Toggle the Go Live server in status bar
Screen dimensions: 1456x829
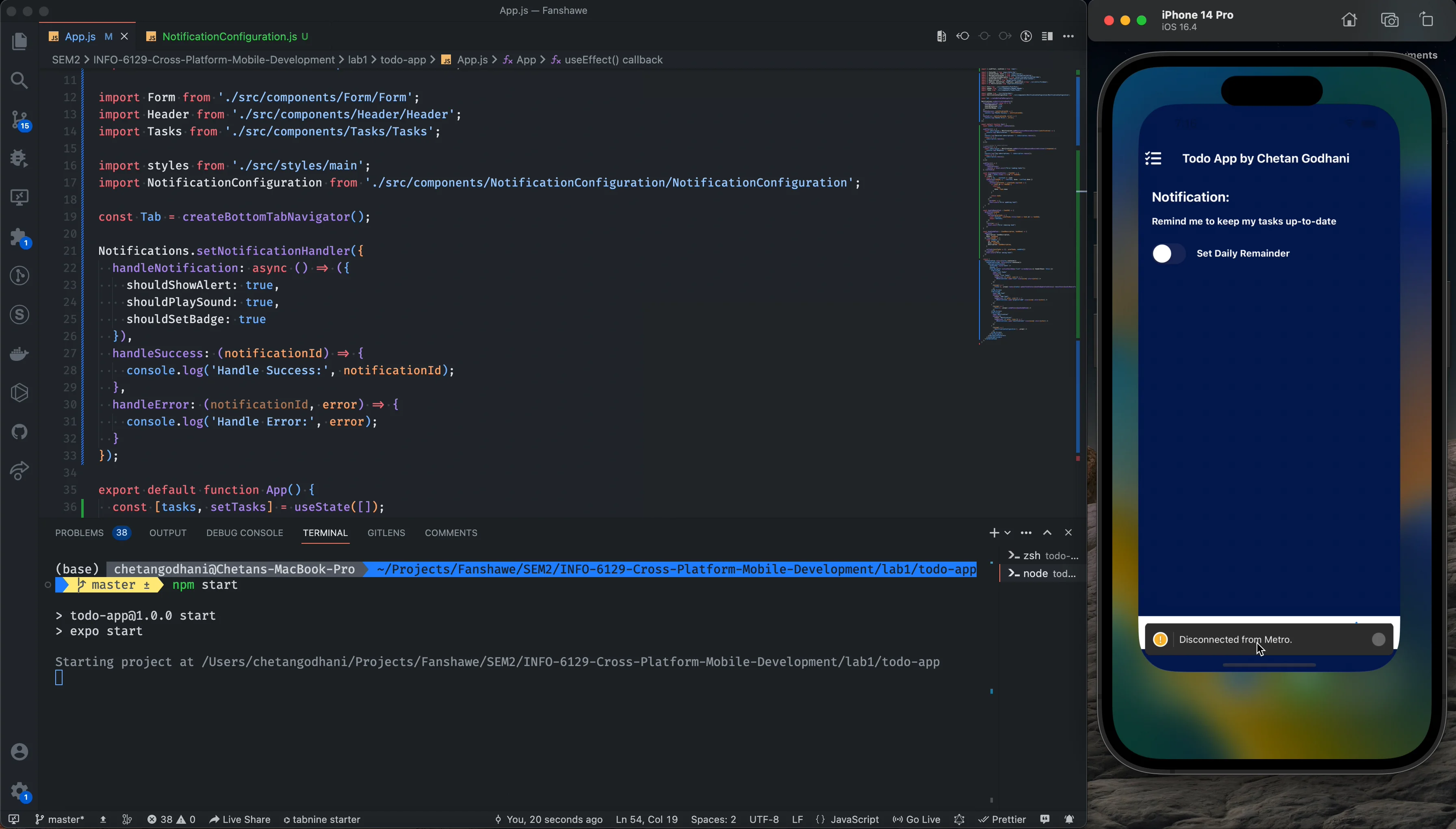click(x=915, y=819)
